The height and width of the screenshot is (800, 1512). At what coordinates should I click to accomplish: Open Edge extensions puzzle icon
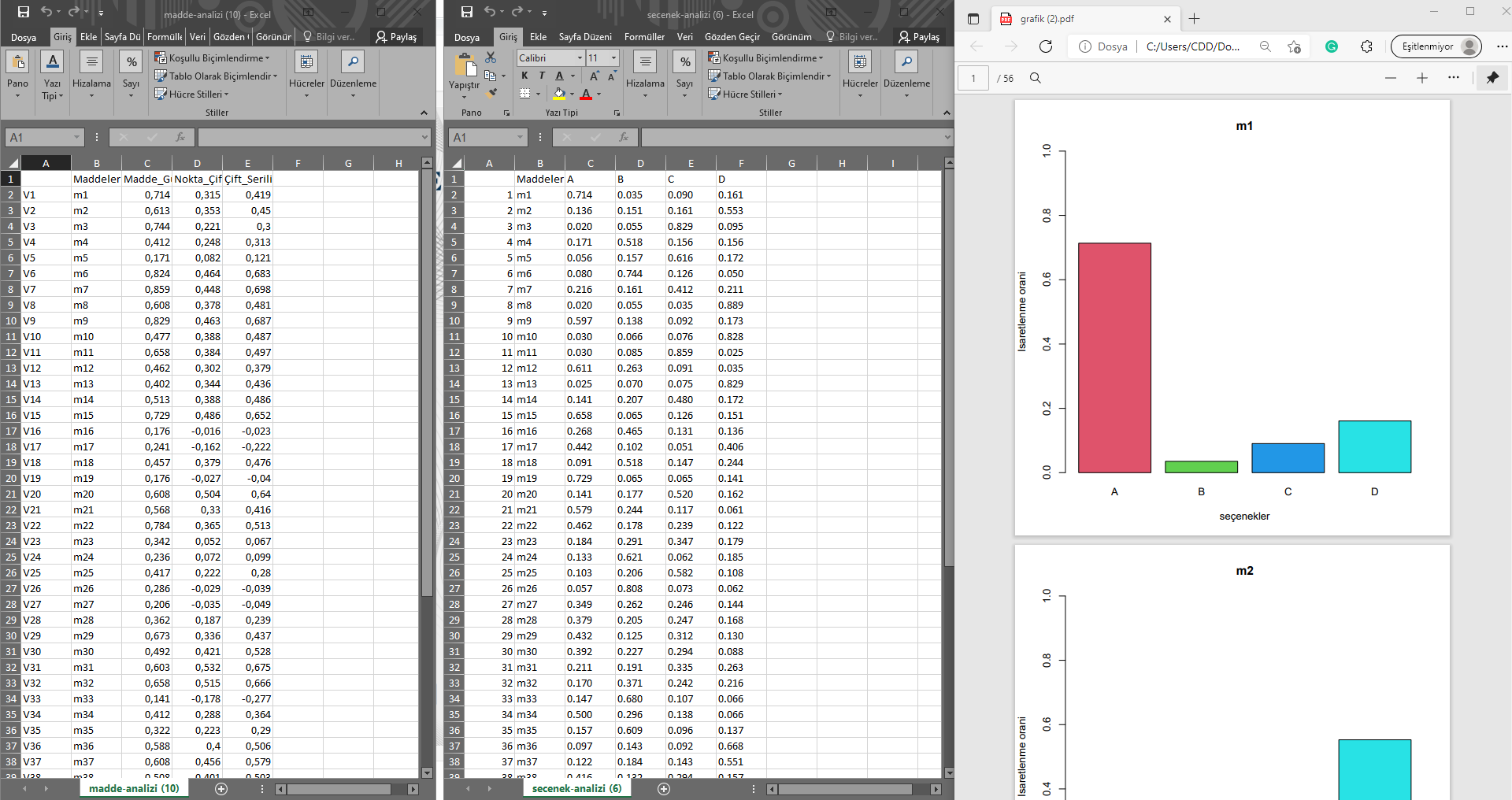(1366, 46)
